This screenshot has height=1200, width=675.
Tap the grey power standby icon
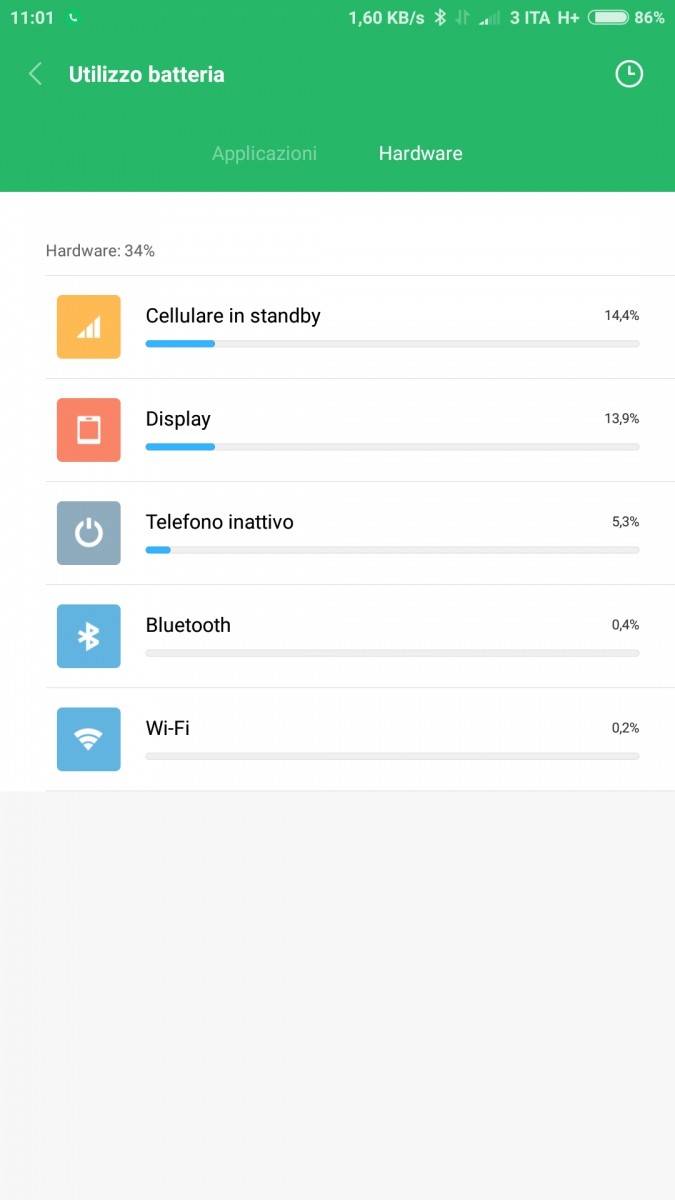(x=89, y=533)
